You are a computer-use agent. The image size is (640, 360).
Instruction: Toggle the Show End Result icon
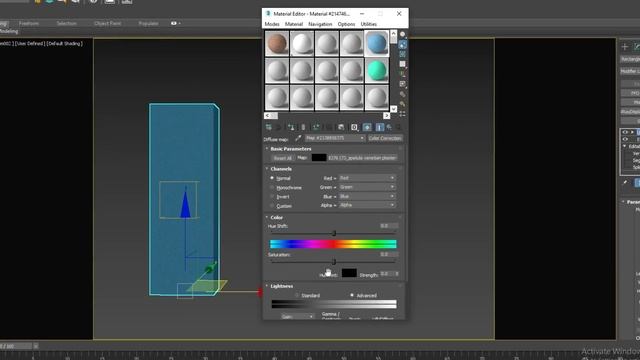tap(380, 127)
